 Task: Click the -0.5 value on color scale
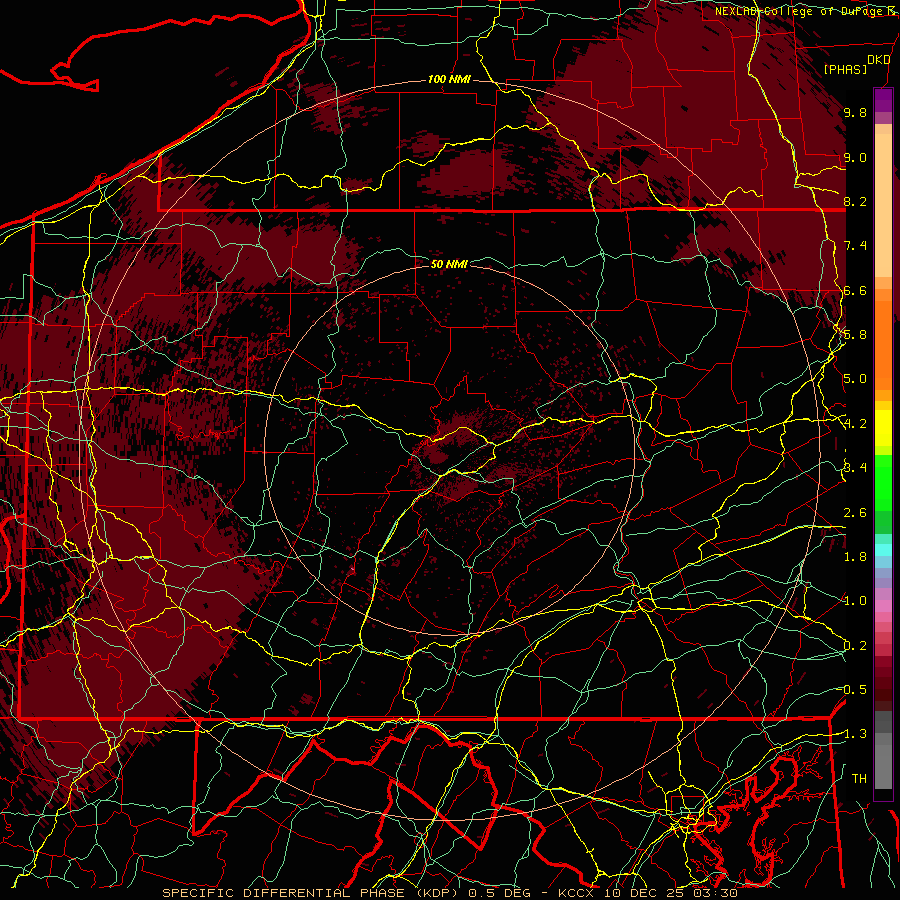(x=853, y=690)
